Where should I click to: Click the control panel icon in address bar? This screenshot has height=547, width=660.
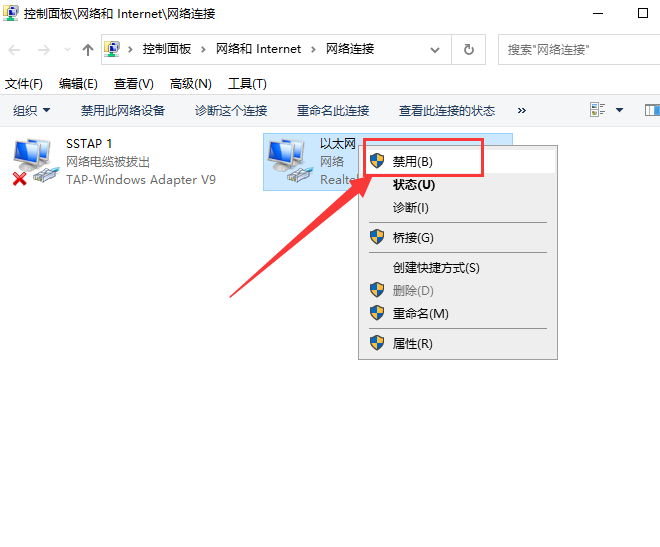(113, 49)
